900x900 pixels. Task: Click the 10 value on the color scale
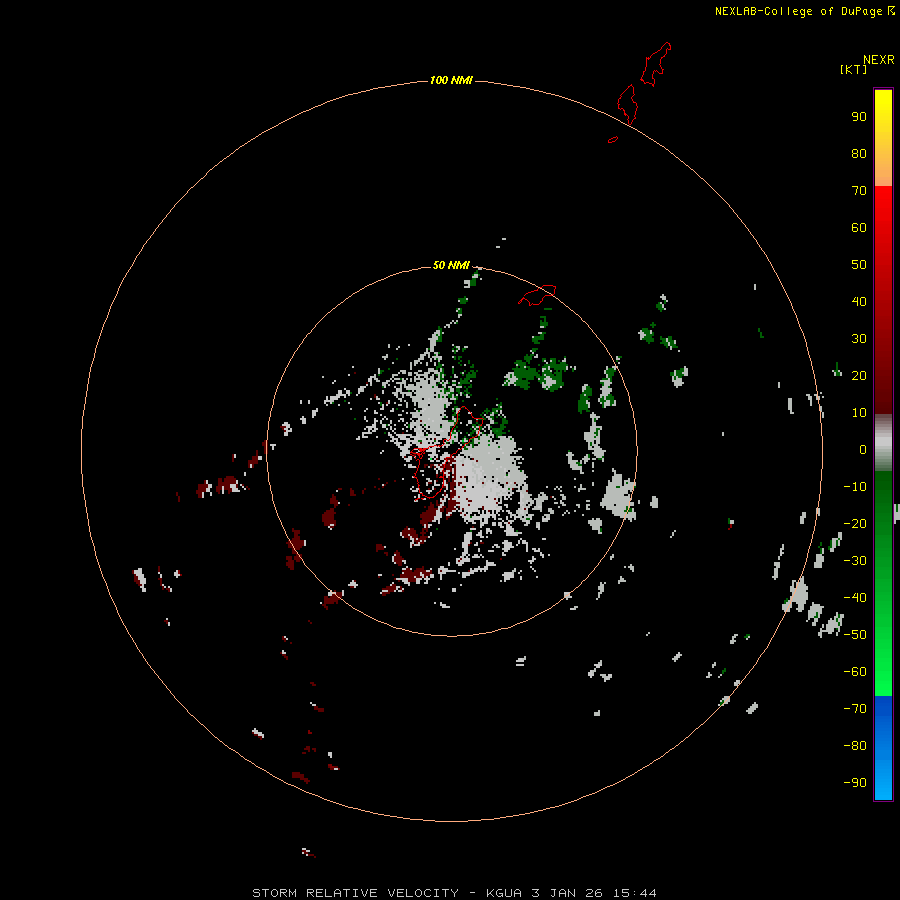click(x=859, y=413)
